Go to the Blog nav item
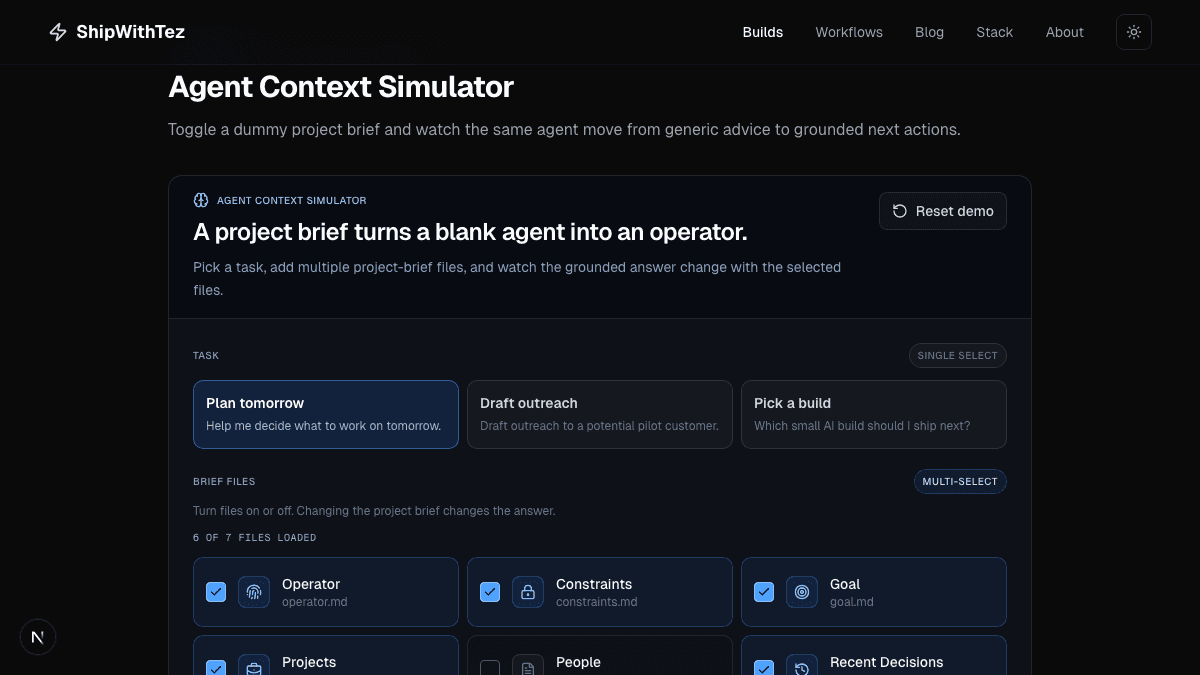Screen dimensions: 1200x675 (x=929, y=32)
